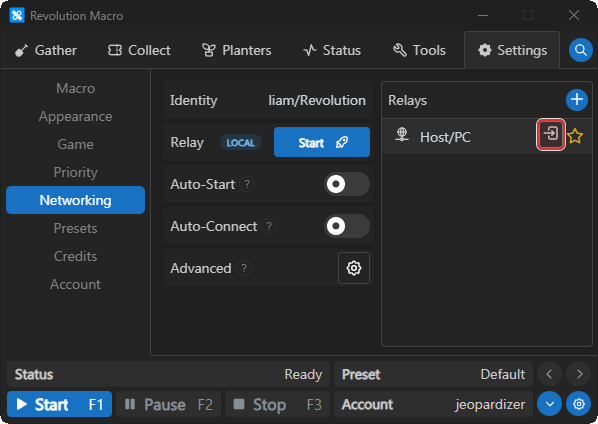Click the Auto-Start help question mark
Viewport: 598px width, 424px height.
(247, 184)
